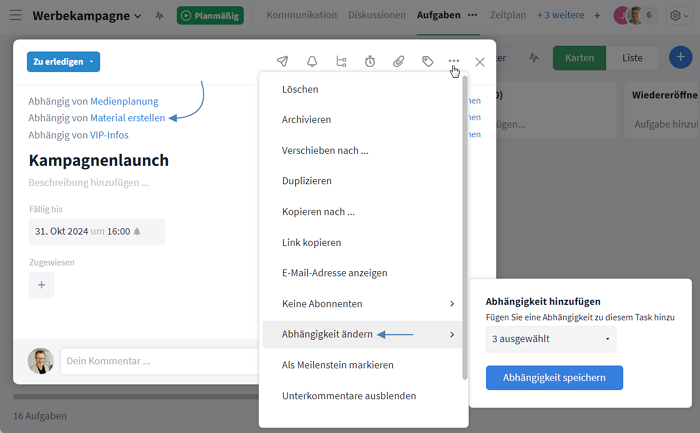Expand the 'Keine Abonnenten' submenu

point(361,303)
